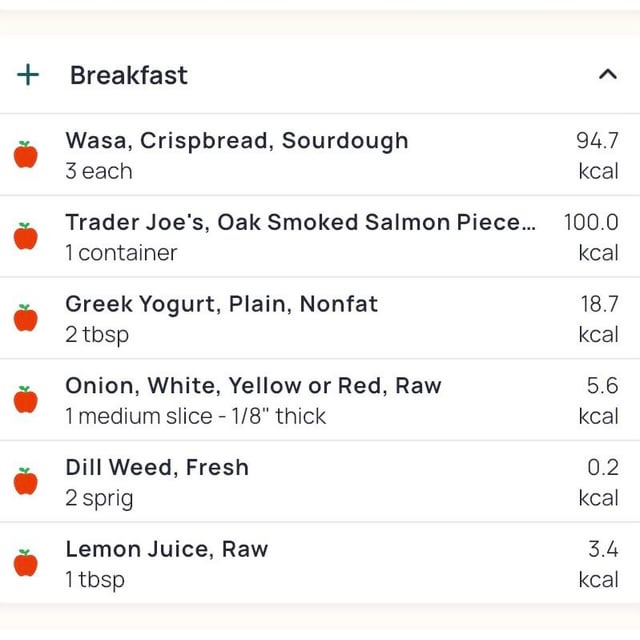Viewport: 640px width, 640px height.
Task: Click apple icon beside Onion entry
Action: pyautogui.click(x=26, y=400)
